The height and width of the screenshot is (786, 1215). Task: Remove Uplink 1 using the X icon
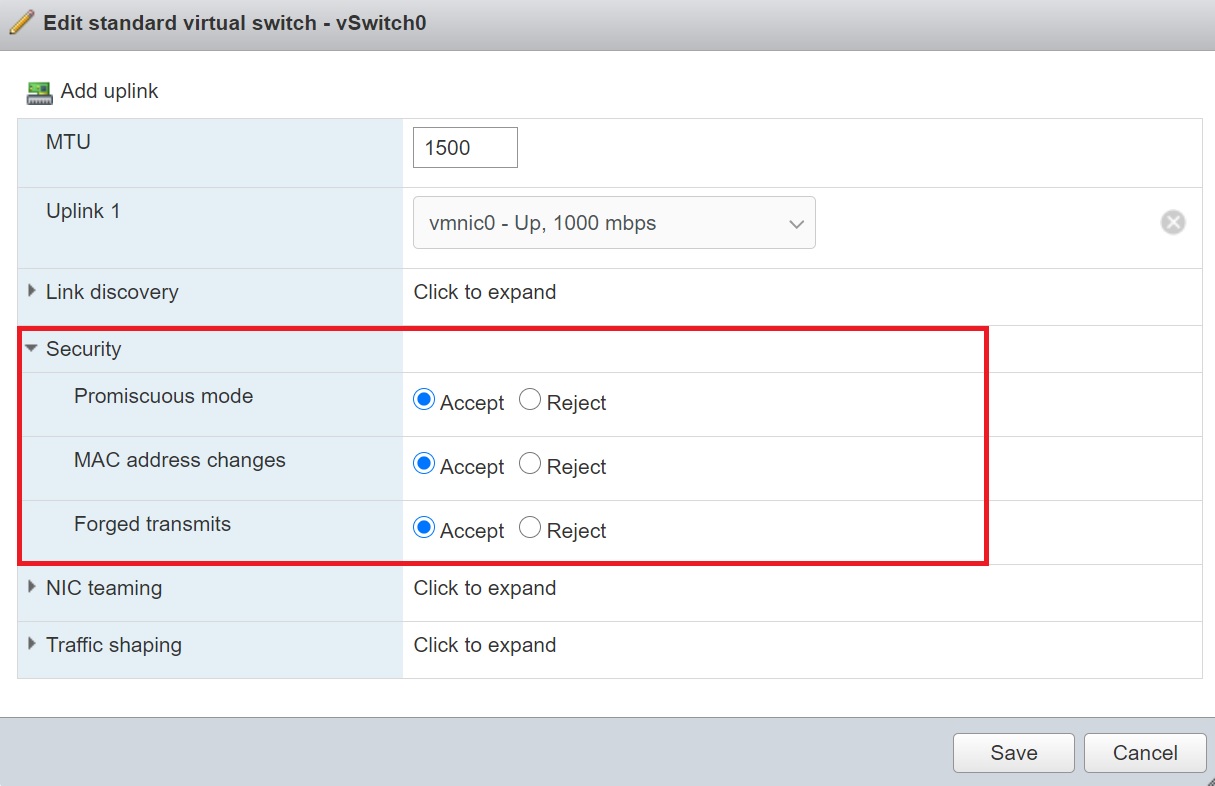coord(1173,222)
